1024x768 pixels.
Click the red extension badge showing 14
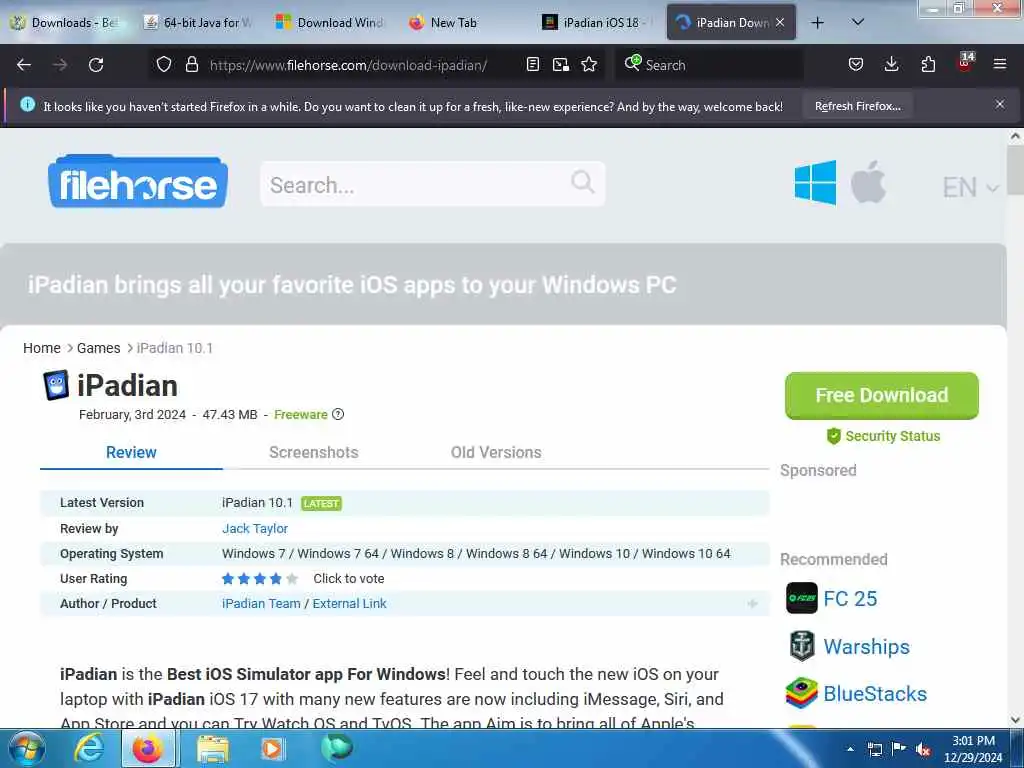coord(965,62)
